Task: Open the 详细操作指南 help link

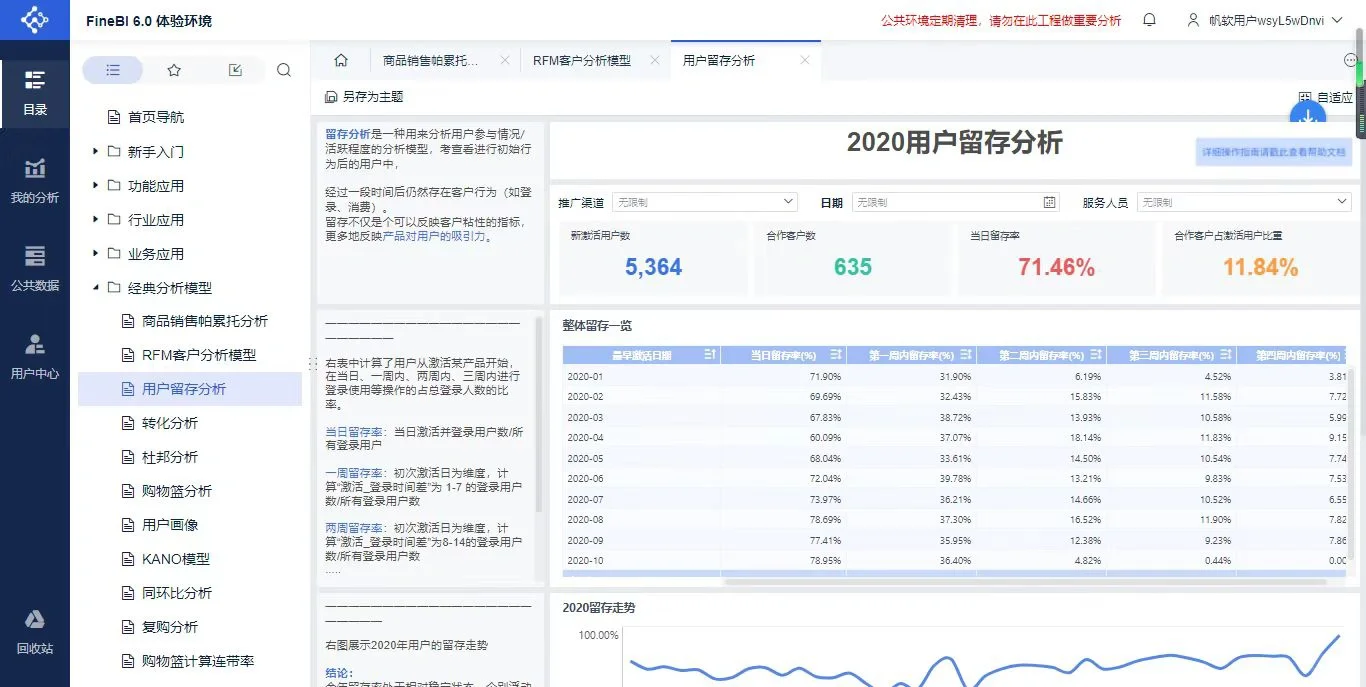Action: coord(1272,151)
